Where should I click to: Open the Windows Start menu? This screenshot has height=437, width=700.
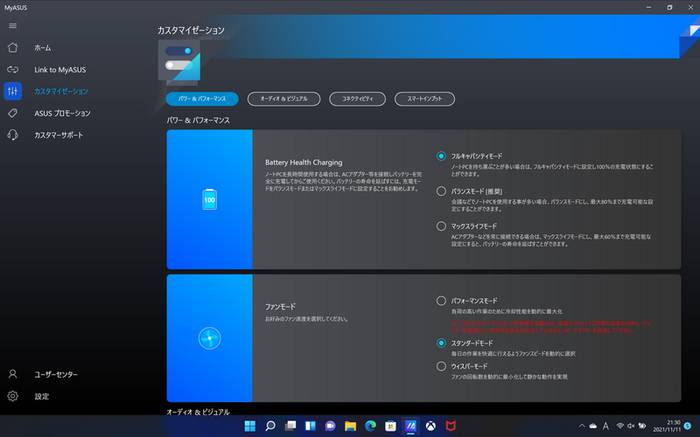pyautogui.click(x=250, y=426)
